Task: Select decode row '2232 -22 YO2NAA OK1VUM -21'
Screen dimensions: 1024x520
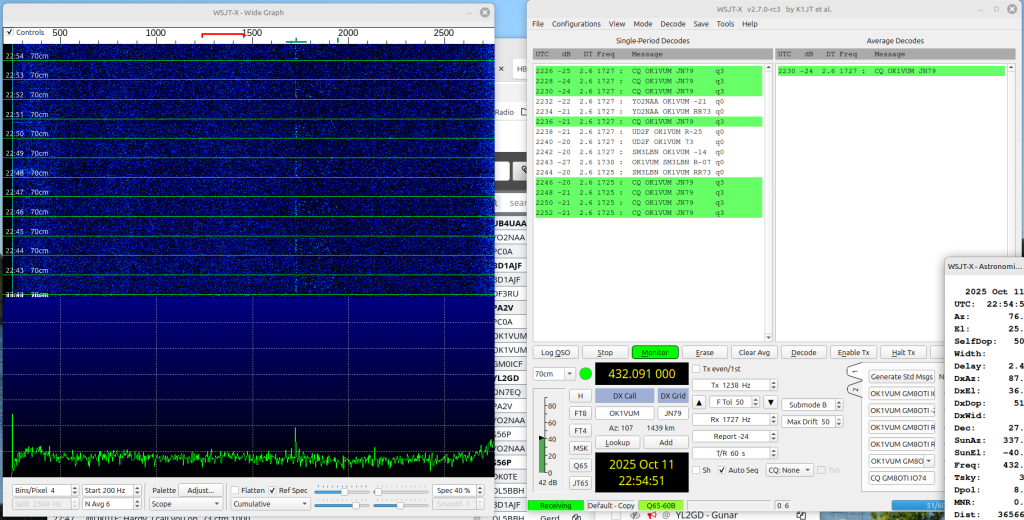Action: (648, 101)
